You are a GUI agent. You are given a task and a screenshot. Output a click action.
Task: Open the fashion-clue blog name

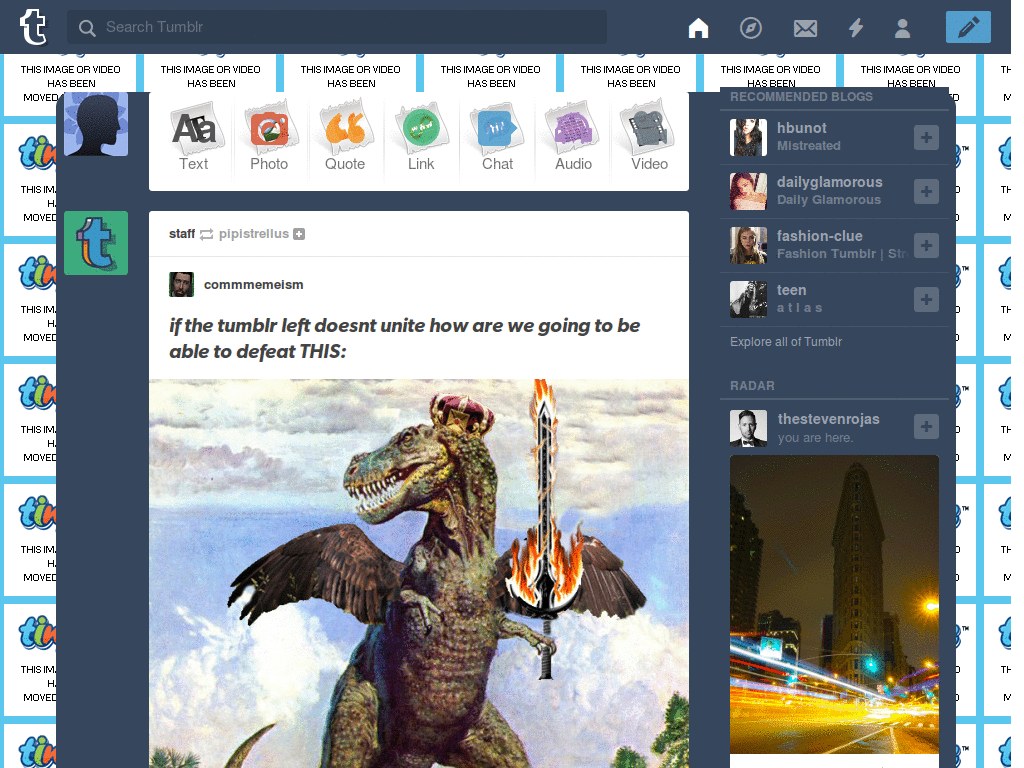coord(820,236)
